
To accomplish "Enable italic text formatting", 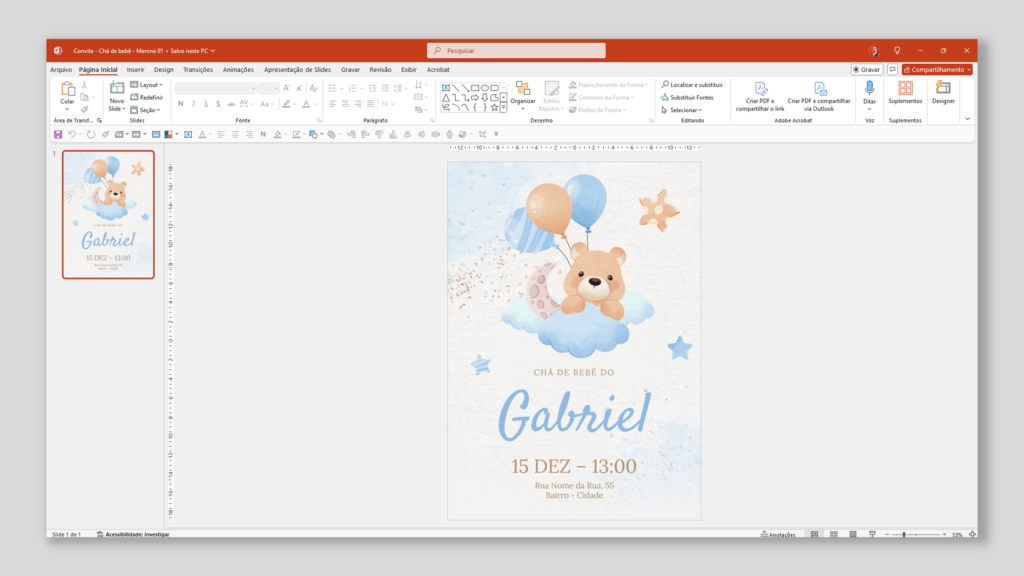I will click(x=193, y=104).
